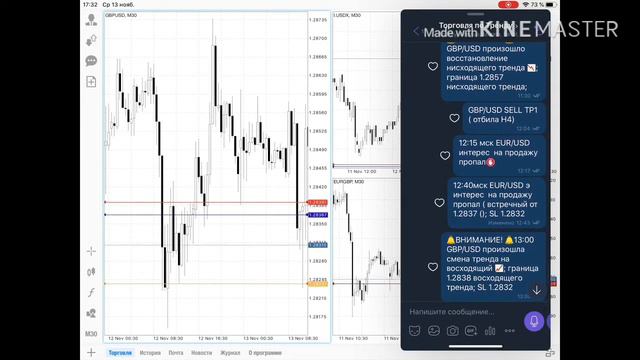Select the light blue current price label
This screenshot has width=640, height=360.
[318, 245]
